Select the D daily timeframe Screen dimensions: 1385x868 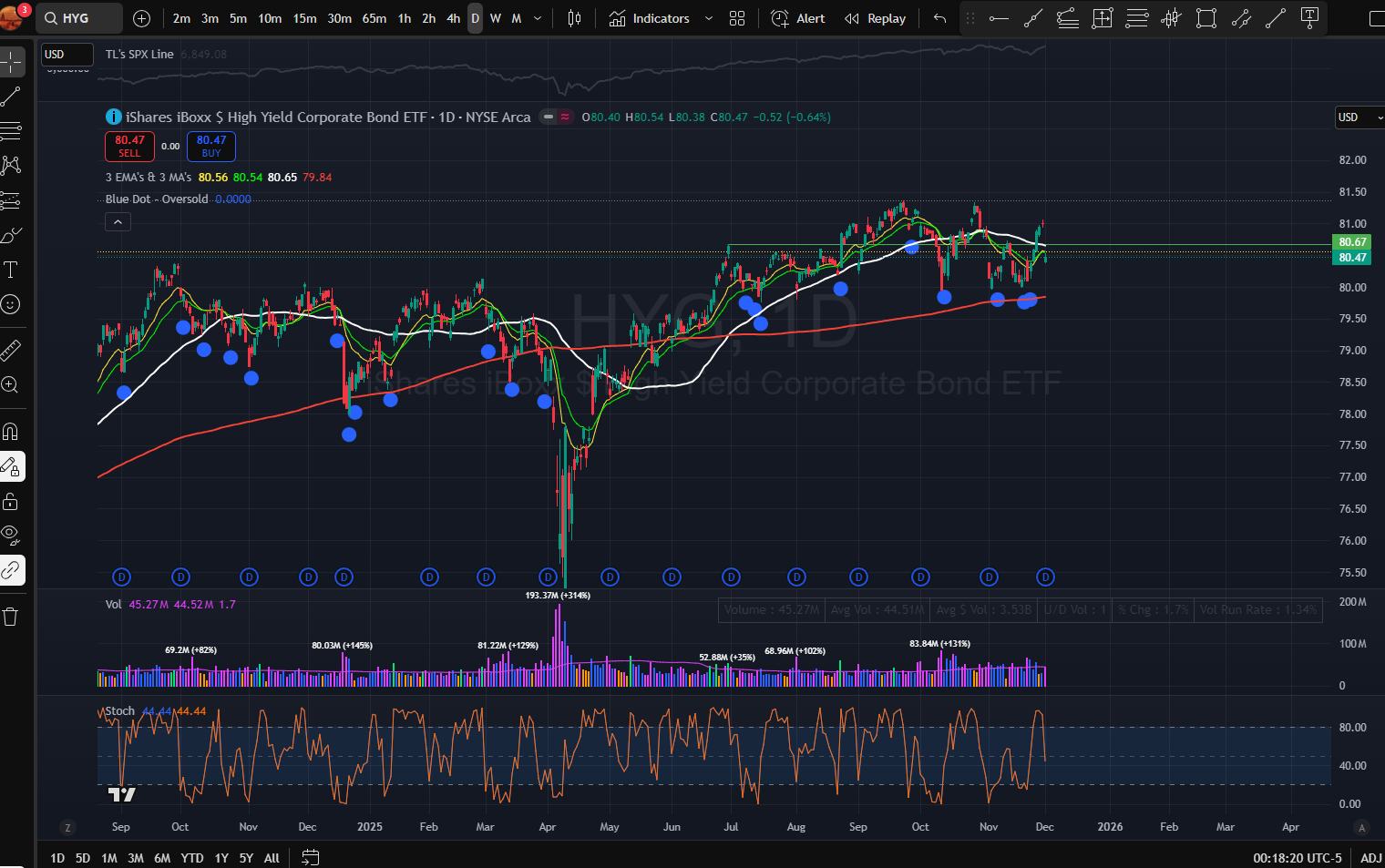[x=475, y=18]
